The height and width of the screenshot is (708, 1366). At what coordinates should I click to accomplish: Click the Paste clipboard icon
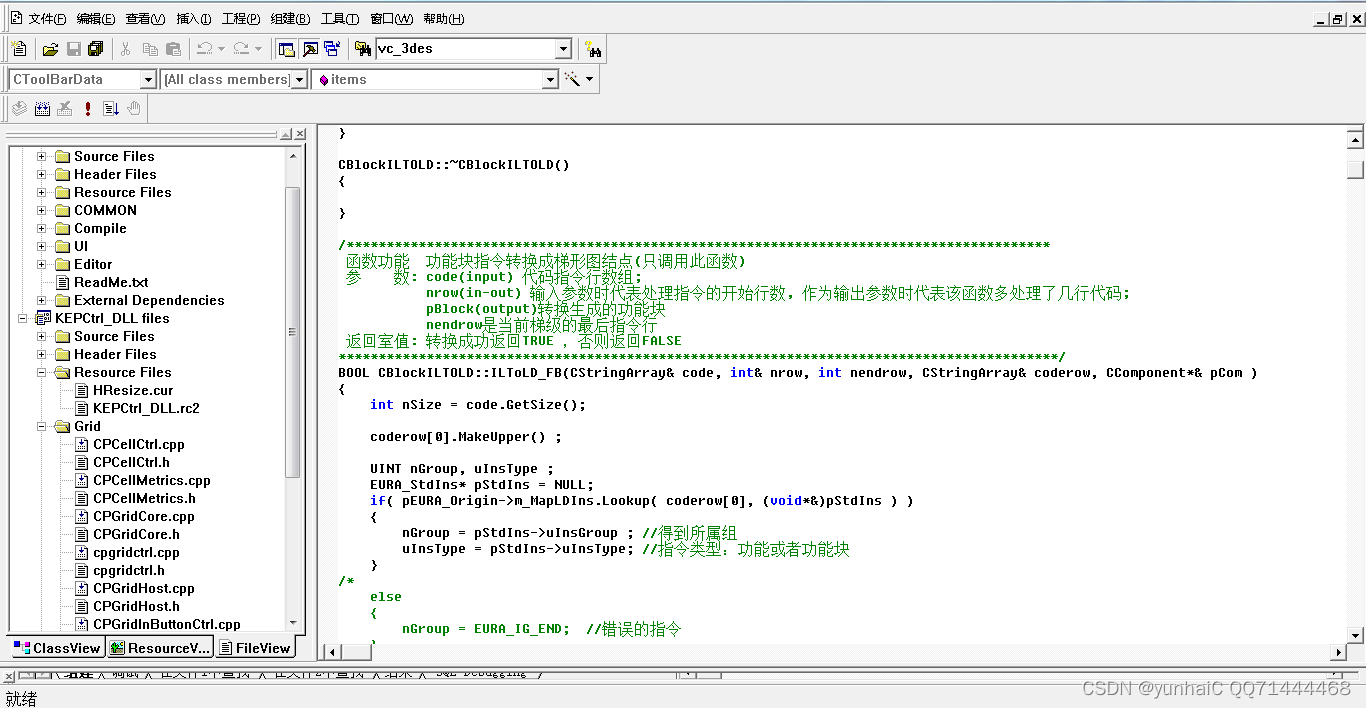pos(173,49)
